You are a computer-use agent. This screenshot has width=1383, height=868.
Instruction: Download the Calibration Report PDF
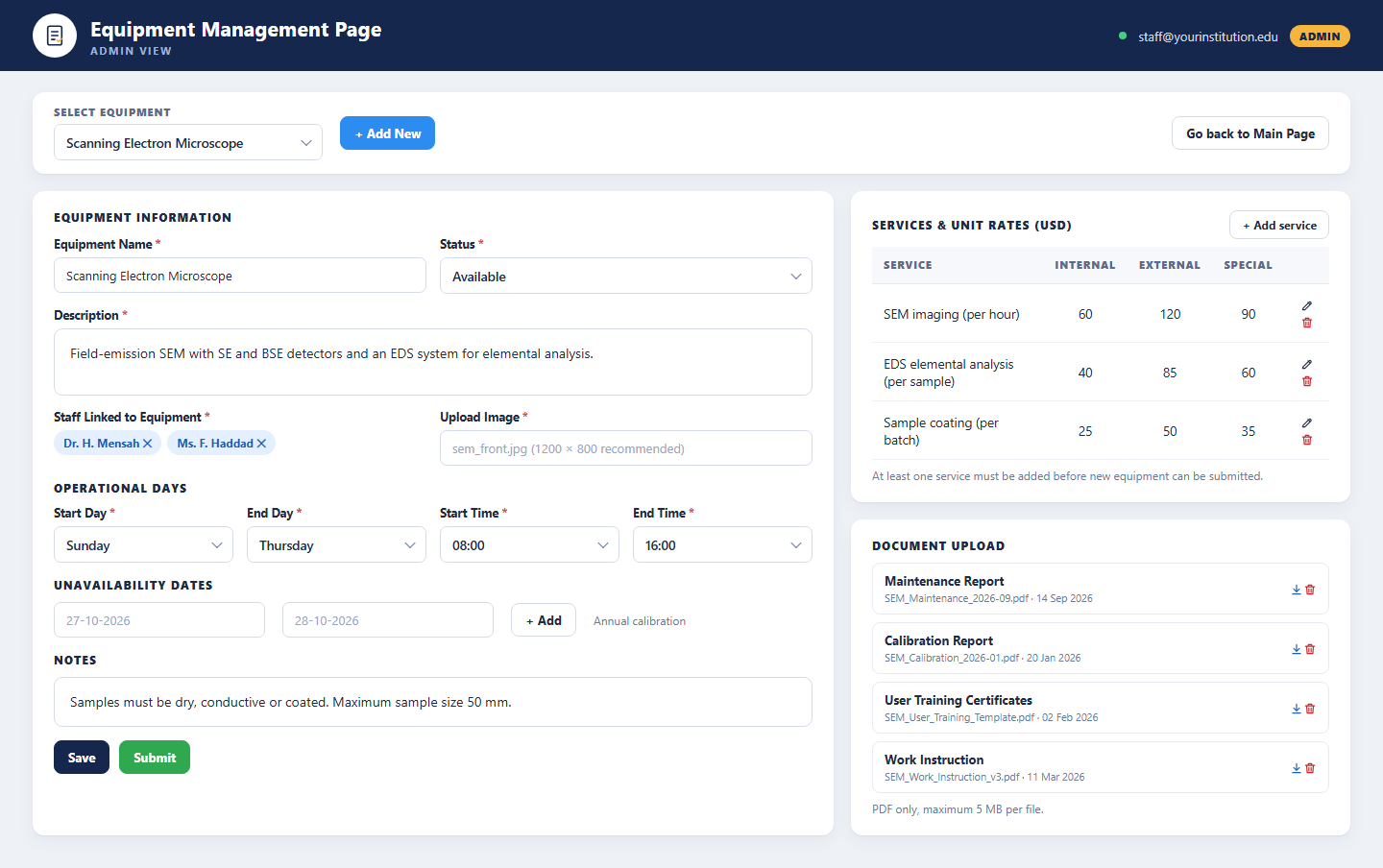click(1296, 649)
